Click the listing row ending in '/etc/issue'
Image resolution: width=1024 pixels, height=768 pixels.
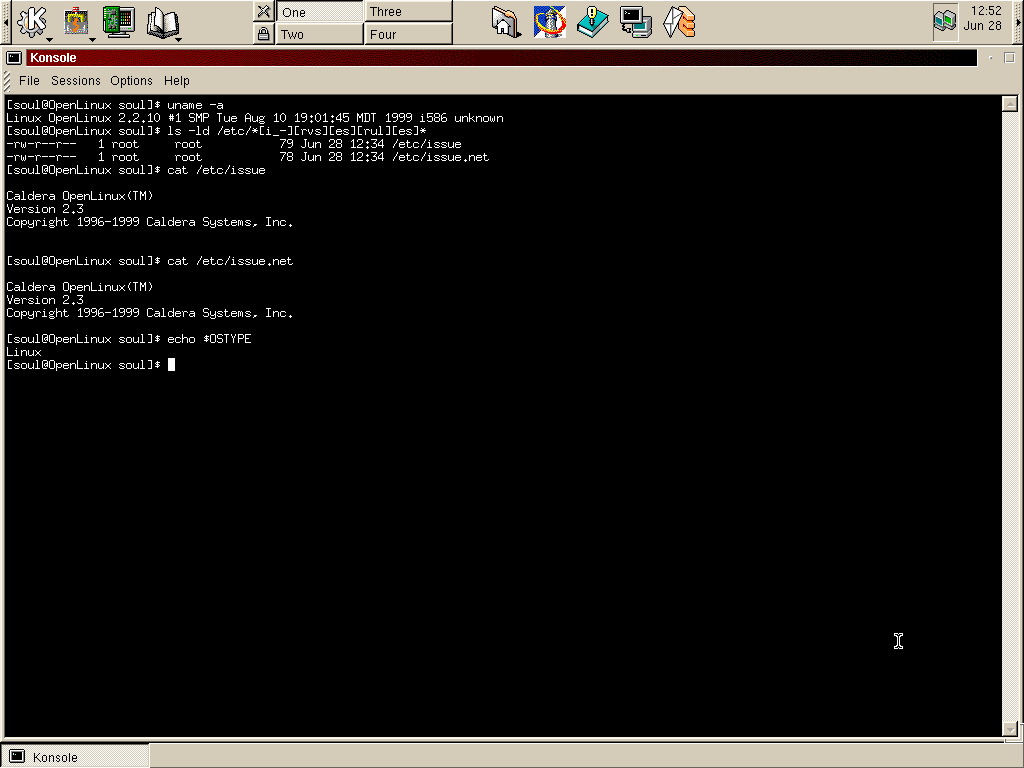coord(234,144)
